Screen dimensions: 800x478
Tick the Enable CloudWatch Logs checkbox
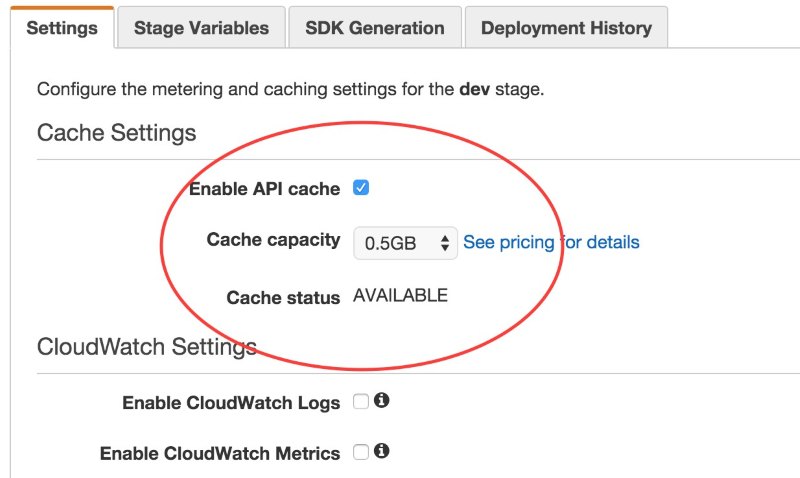click(x=361, y=401)
